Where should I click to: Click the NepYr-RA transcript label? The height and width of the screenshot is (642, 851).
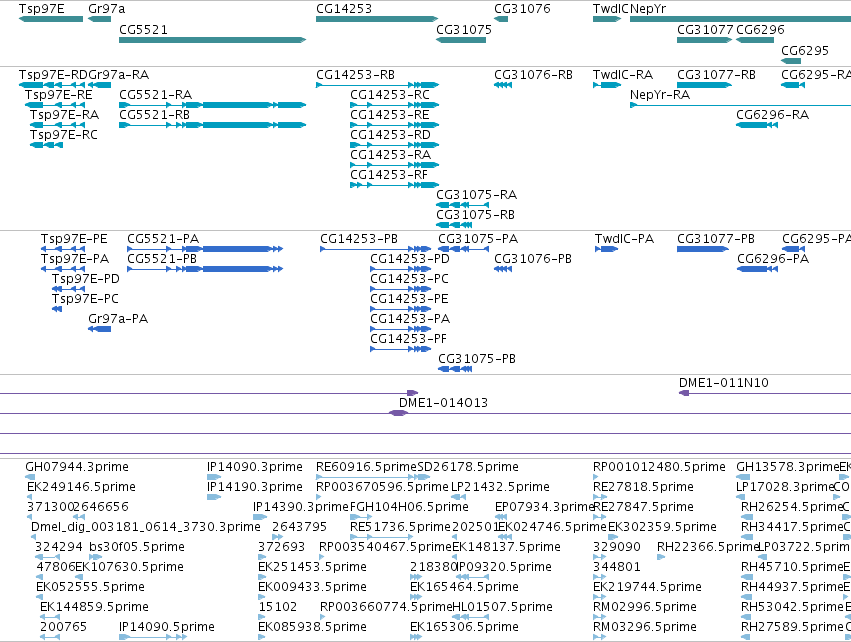tap(660, 95)
